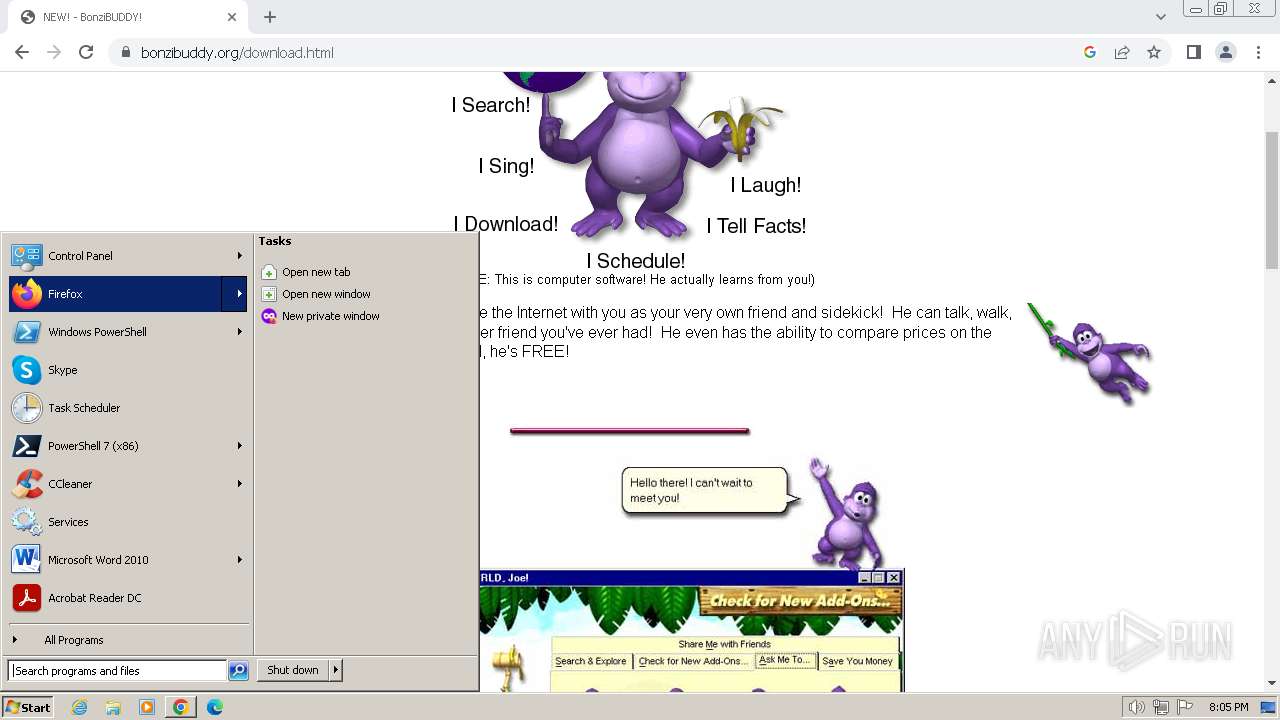Viewport: 1280px width, 720px height.
Task: Launch Skype from Start menu
Action: [128, 370]
